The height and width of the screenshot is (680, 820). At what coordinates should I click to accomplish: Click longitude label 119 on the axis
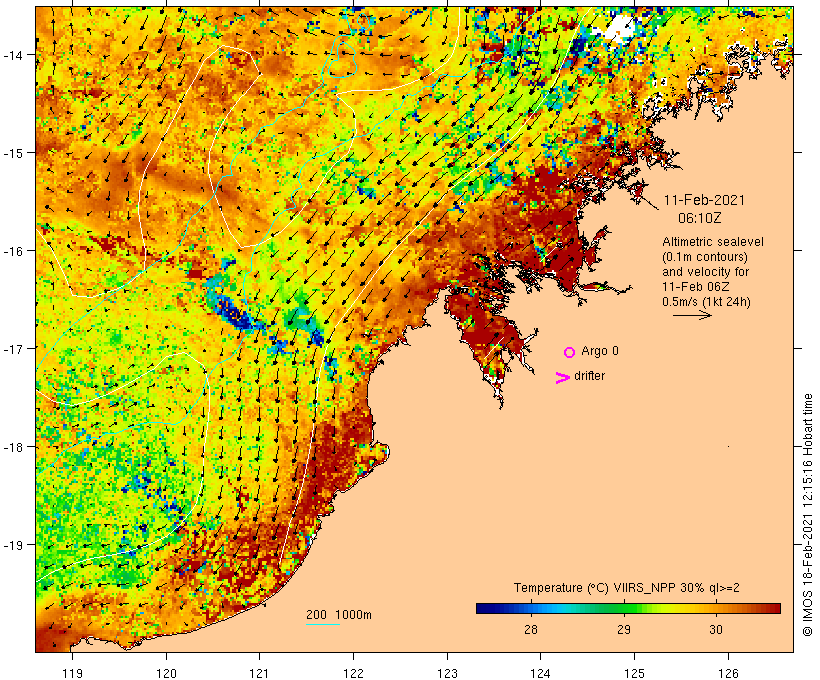click(x=72, y=673)
